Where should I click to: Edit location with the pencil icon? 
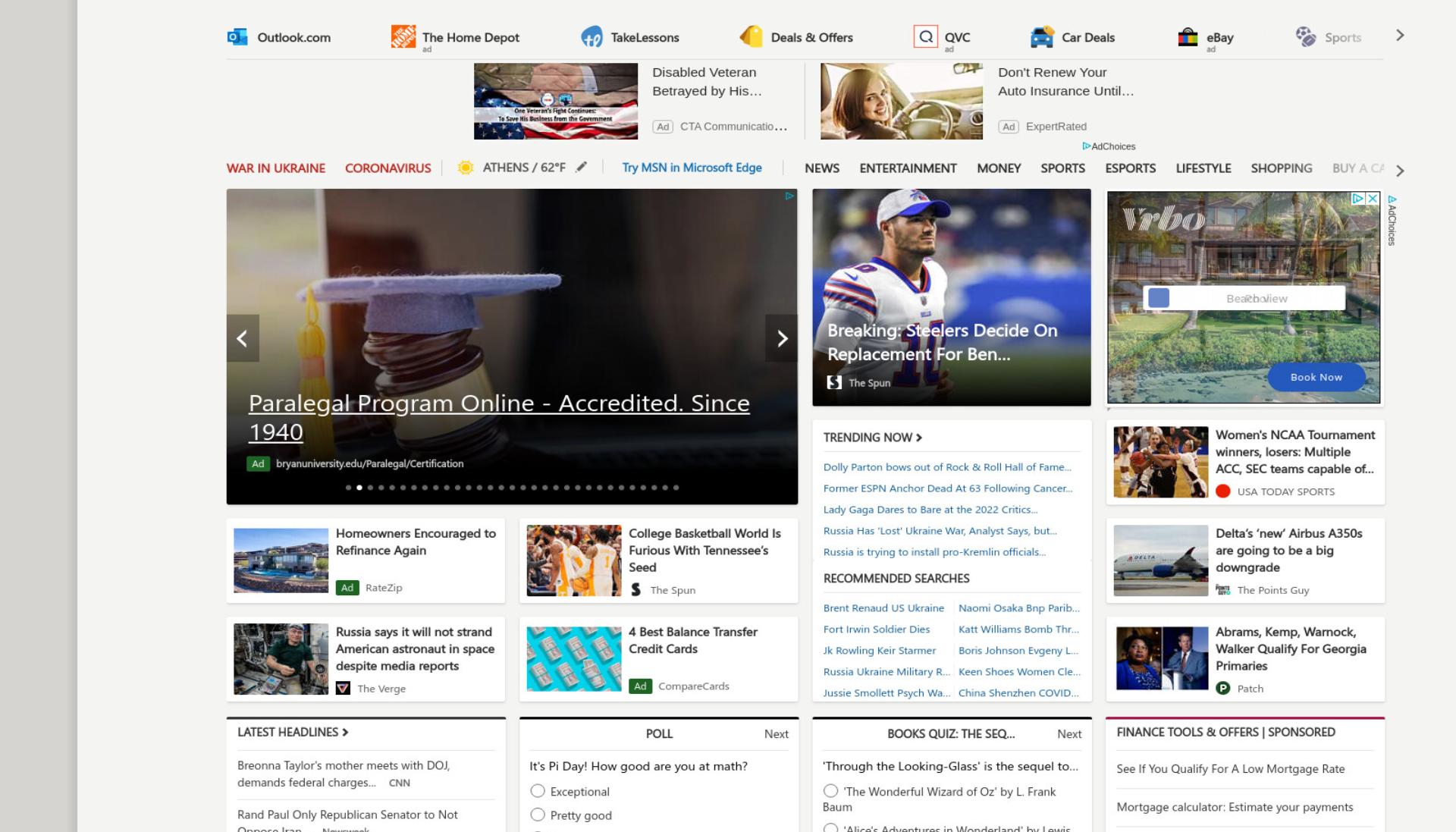click(581, 167)
